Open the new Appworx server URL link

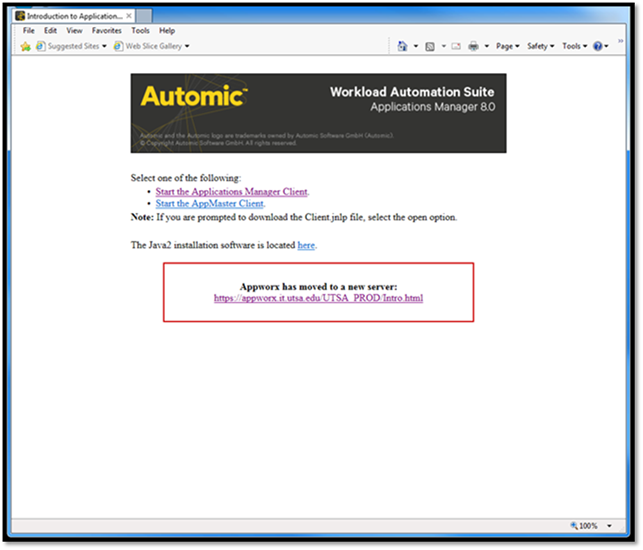[318, 298]
